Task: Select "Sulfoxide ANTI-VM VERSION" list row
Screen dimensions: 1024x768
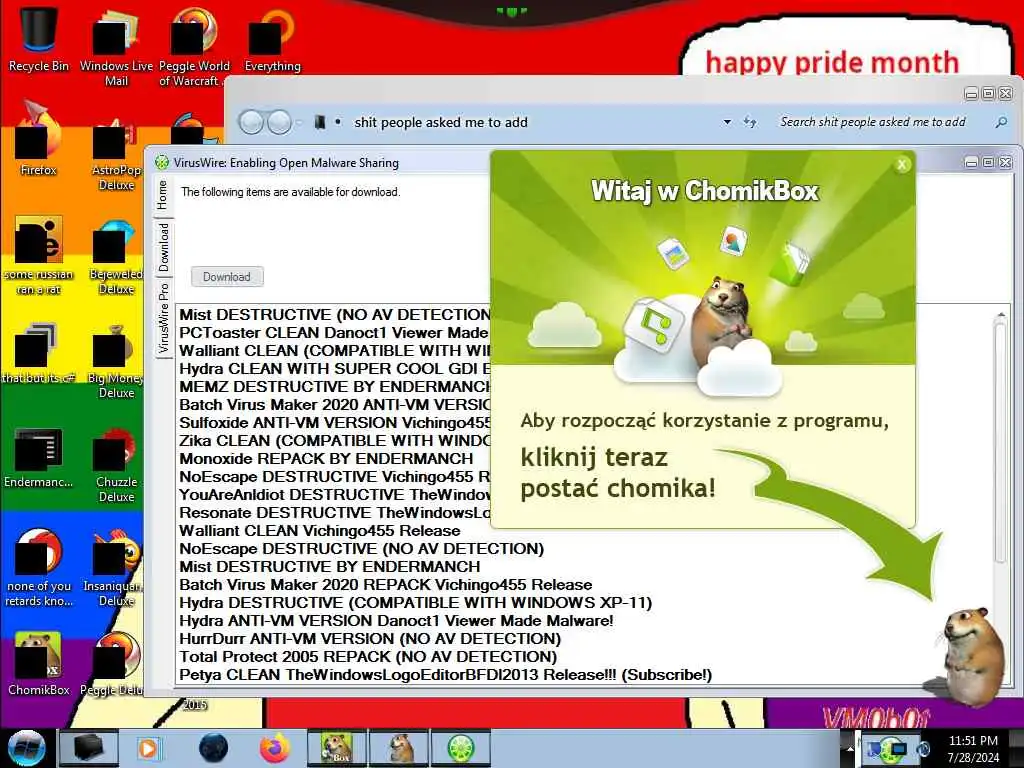Action: pyautogui.click(x=334, y=423)
